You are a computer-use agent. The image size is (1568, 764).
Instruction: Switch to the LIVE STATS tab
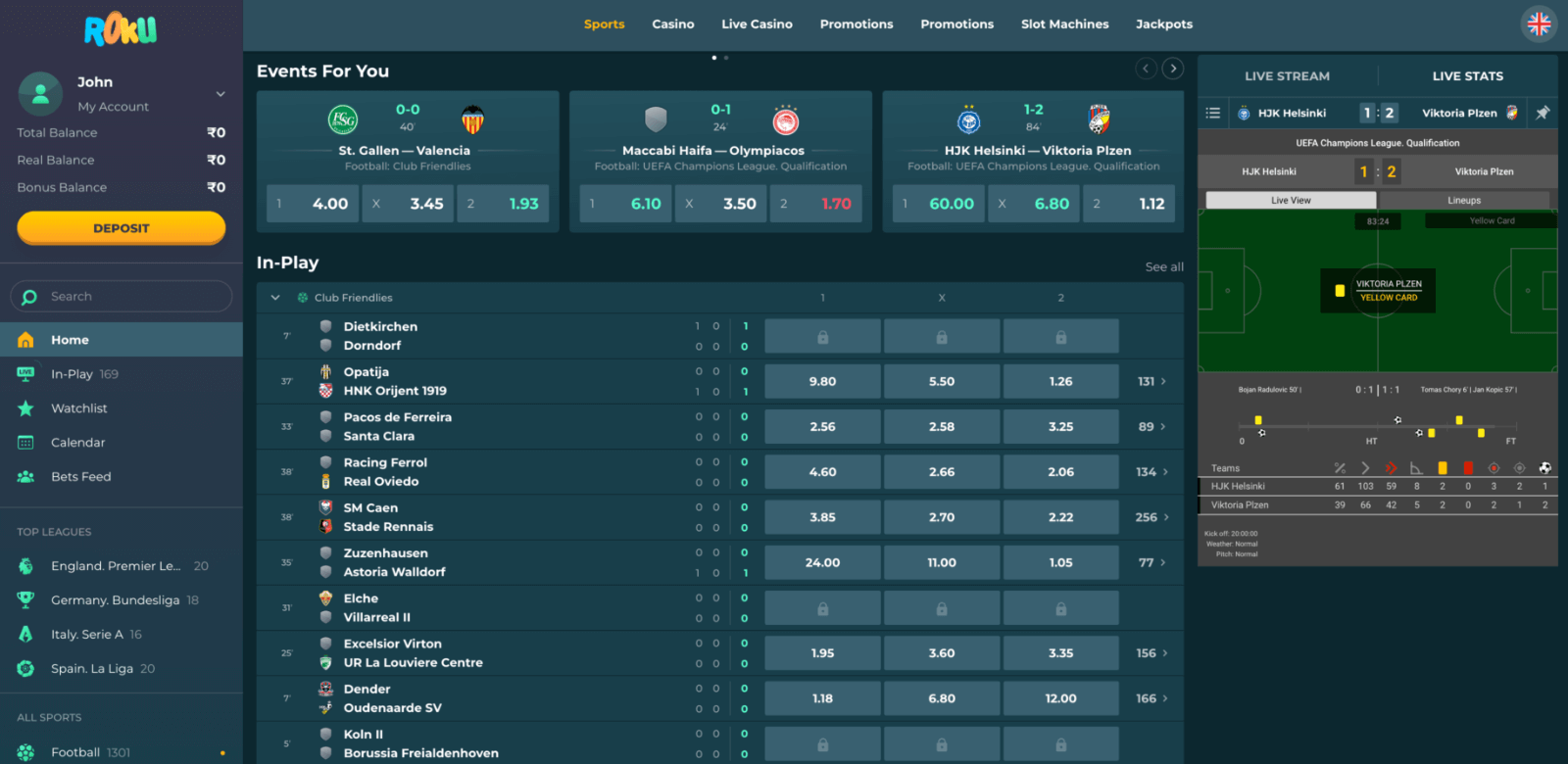[x=1467, y=76]
